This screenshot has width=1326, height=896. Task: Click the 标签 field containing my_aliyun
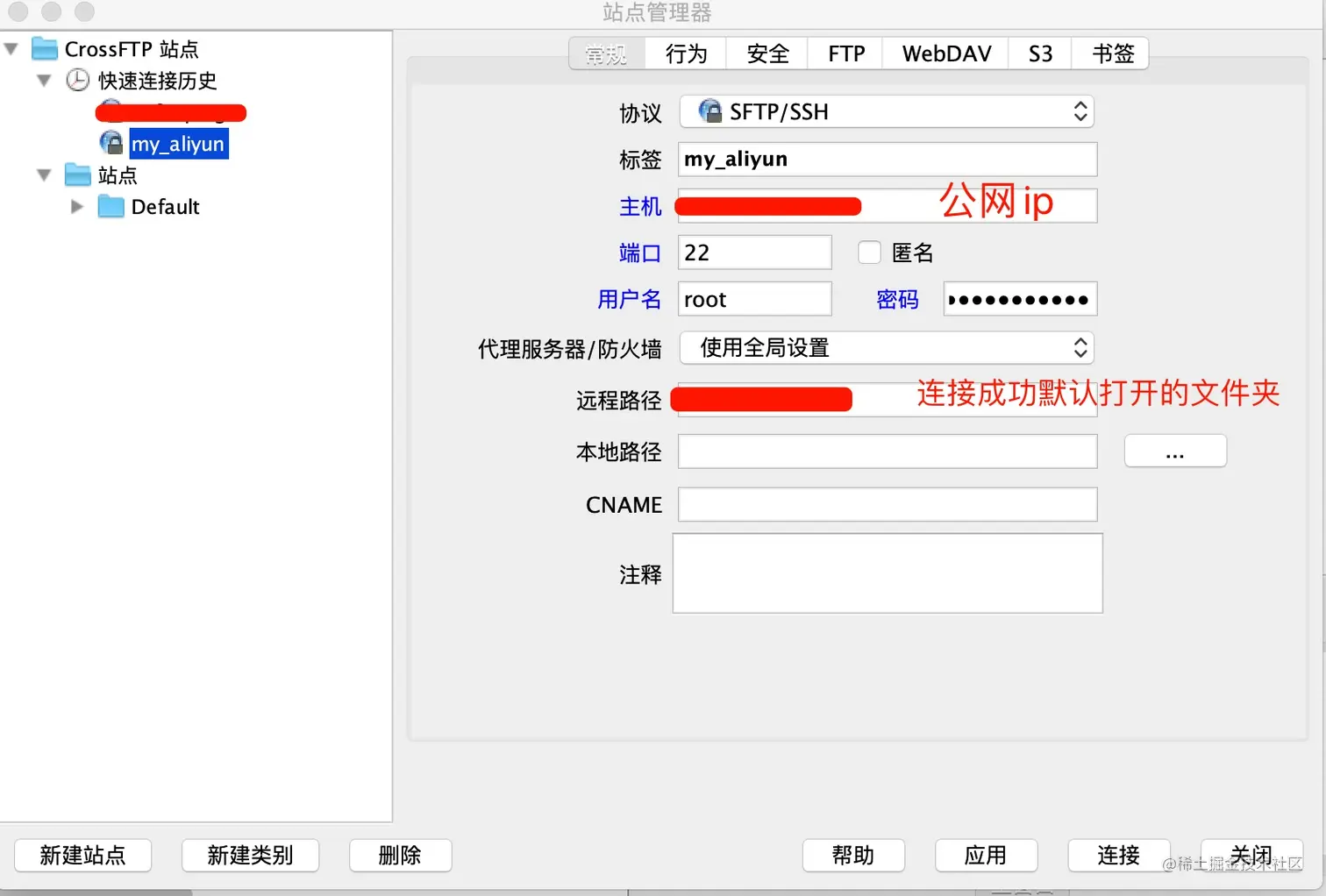click(888, 159)
